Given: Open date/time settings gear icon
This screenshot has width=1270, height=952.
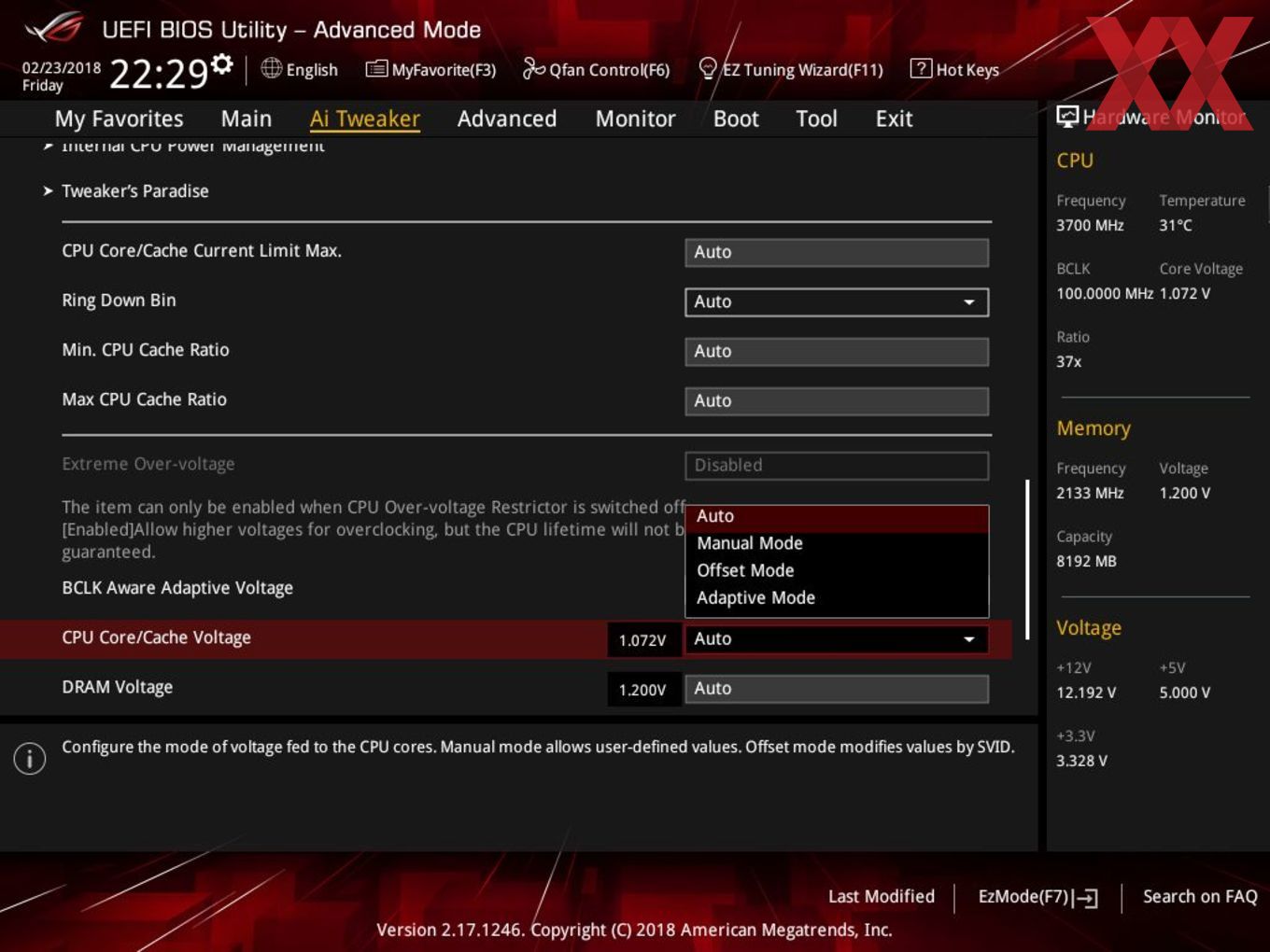Looking at the screenshot, I should (221, 63).
